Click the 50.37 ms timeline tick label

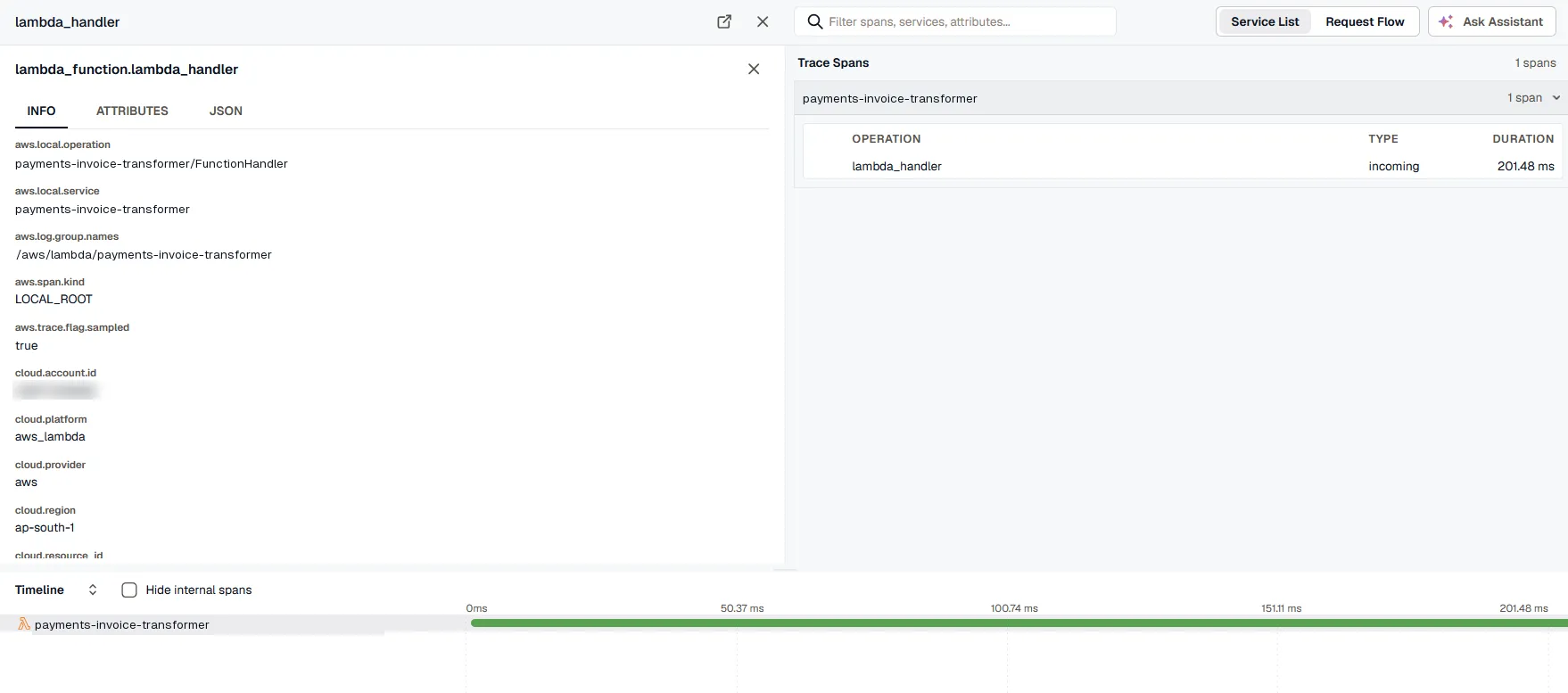pyautogui.click(x=742, y=608)
